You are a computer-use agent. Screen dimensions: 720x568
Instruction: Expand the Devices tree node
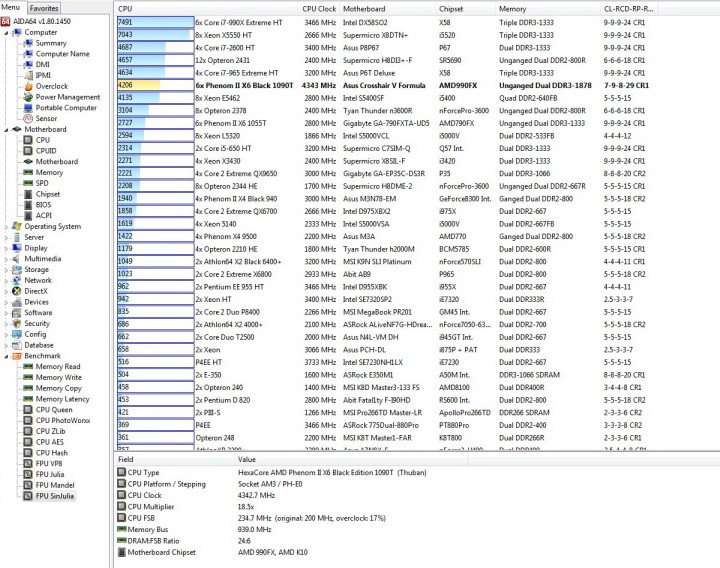tap(6, 302)
